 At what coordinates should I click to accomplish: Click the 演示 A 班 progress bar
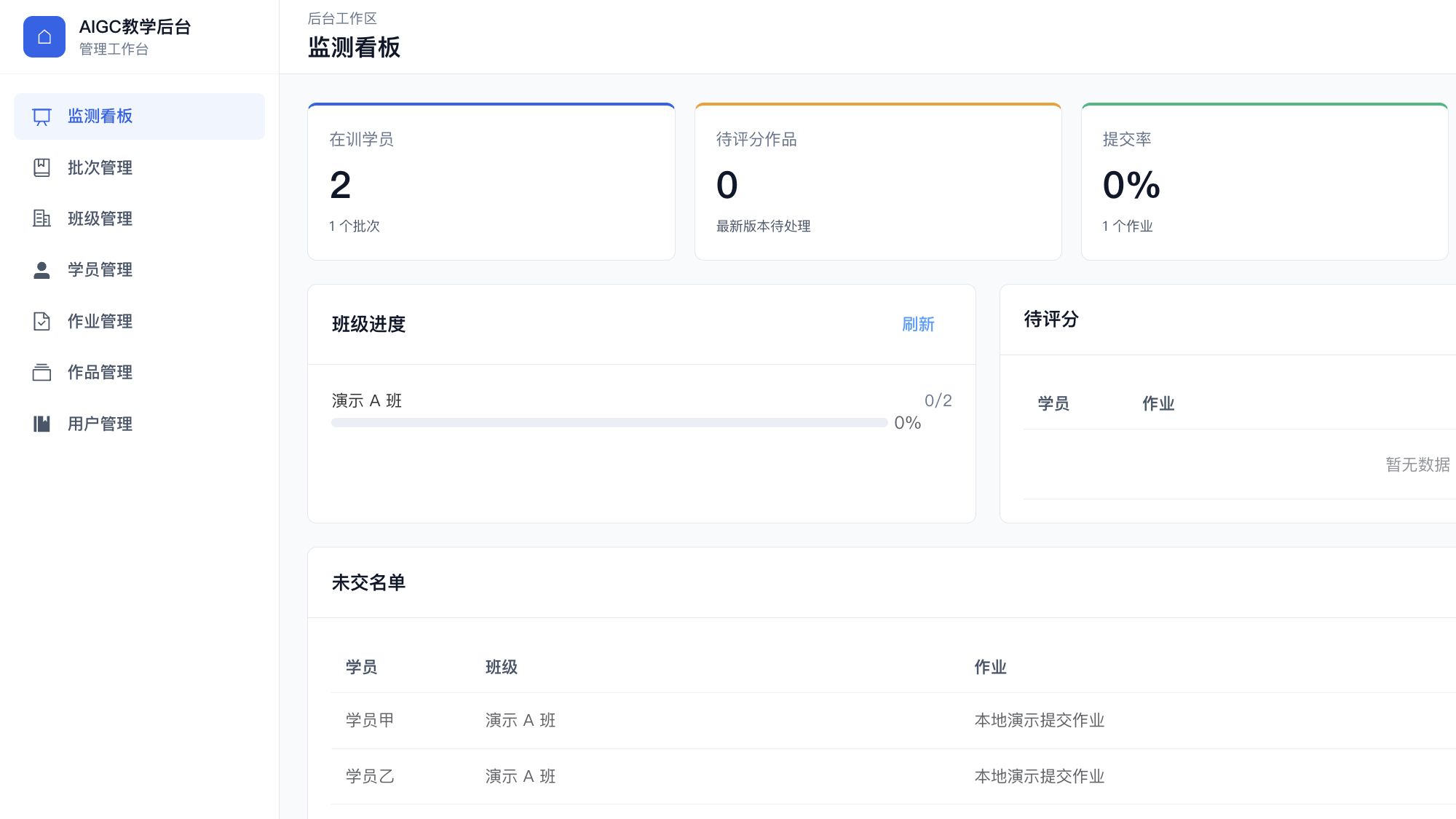coord(609,423)
